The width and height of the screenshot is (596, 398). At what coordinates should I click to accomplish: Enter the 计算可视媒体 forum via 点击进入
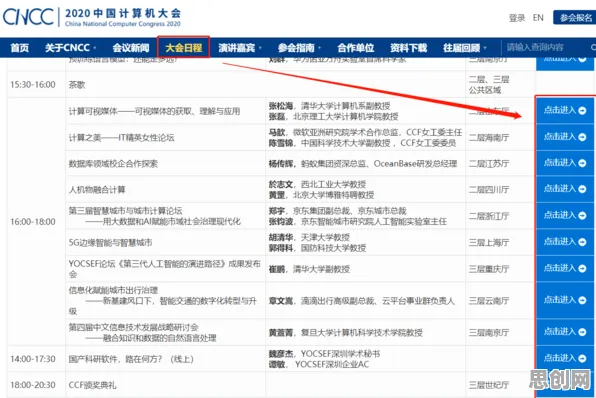(x=564, y=110)
